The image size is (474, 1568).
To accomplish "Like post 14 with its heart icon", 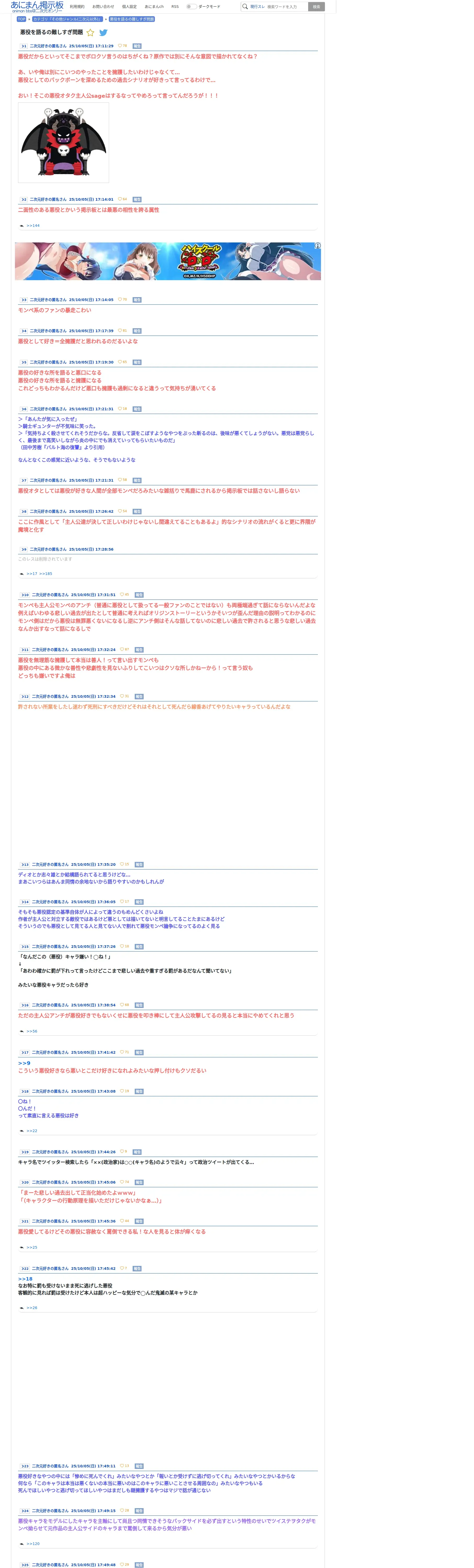I will pos(122,902).
